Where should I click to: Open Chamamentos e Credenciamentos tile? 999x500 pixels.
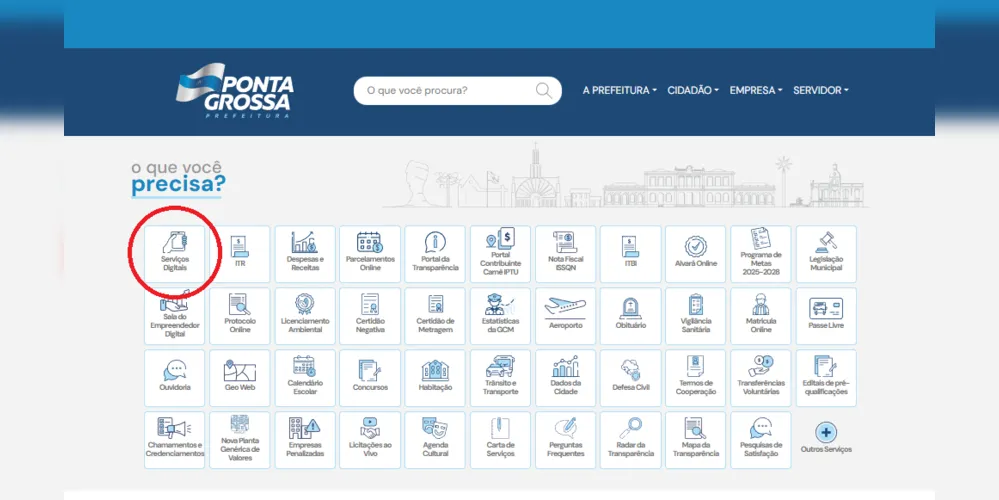pos(175,439)
